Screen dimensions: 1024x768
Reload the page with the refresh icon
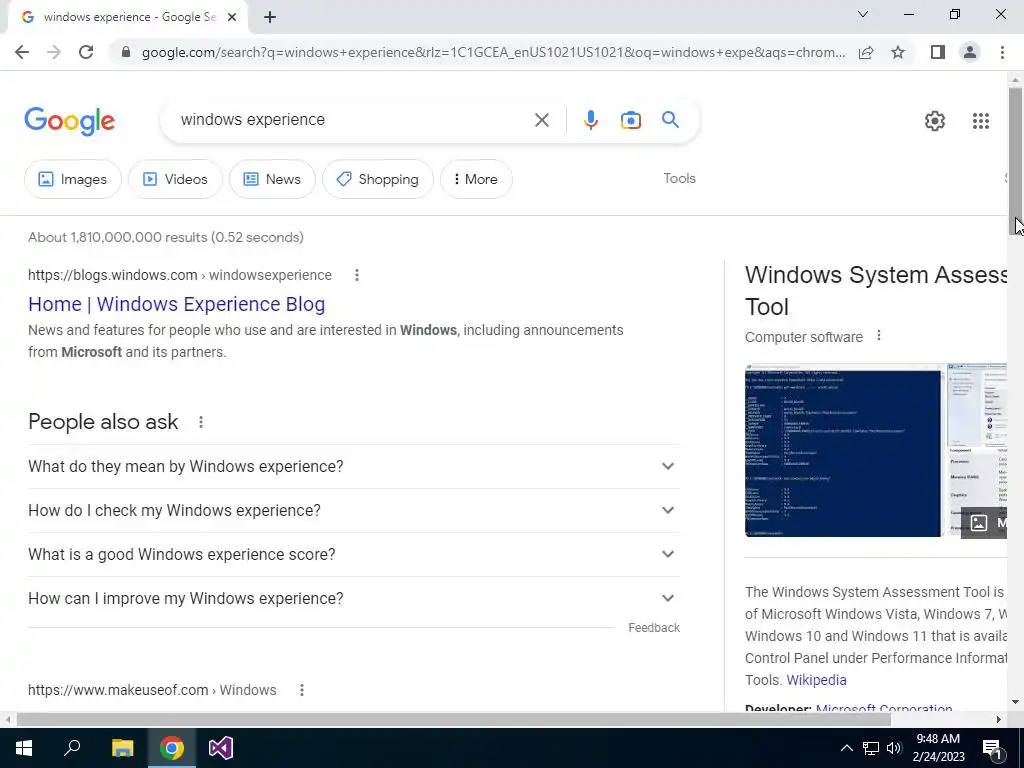[x=86, y=52]
